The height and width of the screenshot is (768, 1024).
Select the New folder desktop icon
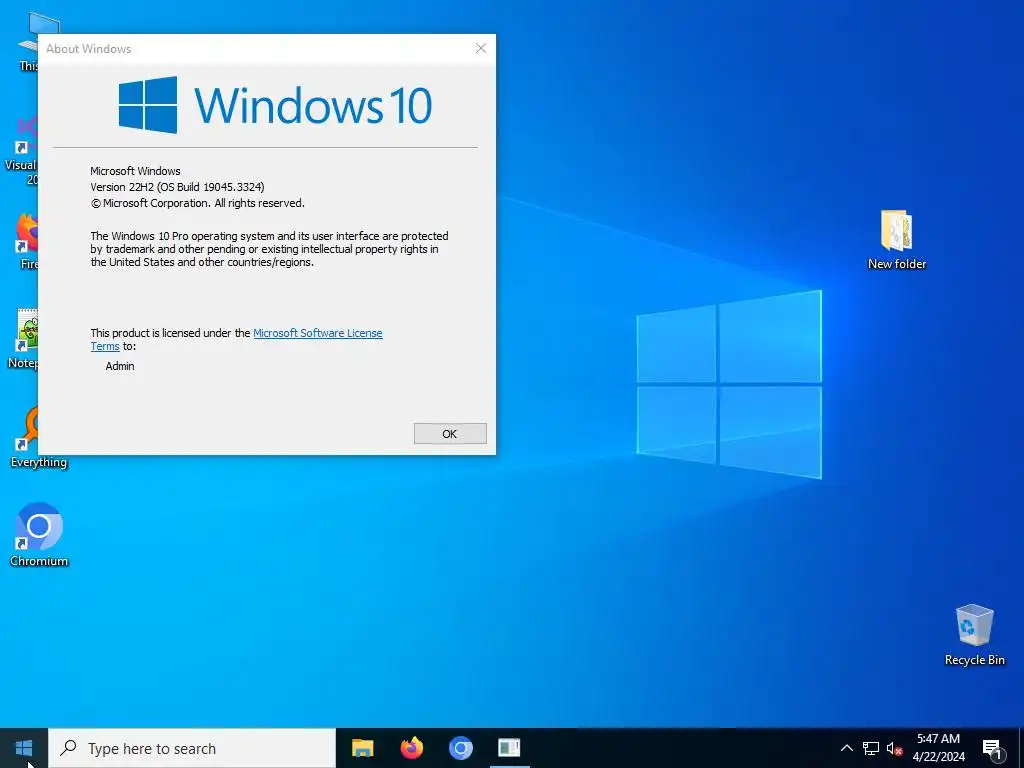(897, 240)
